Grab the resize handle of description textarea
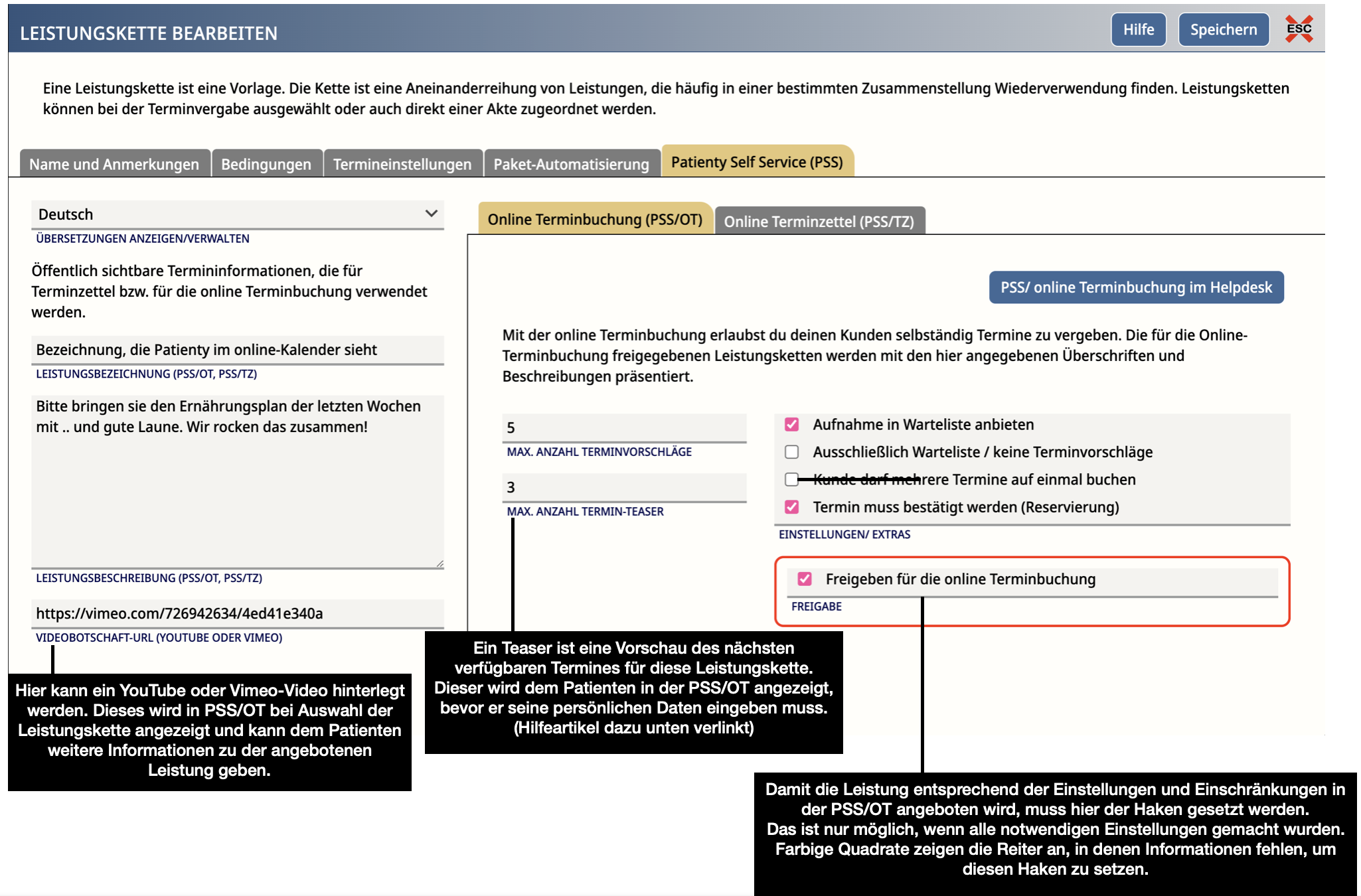Image resolution: width=1361 pixels, height=896 pixels. pyautogui.click(x=440, y=563)
